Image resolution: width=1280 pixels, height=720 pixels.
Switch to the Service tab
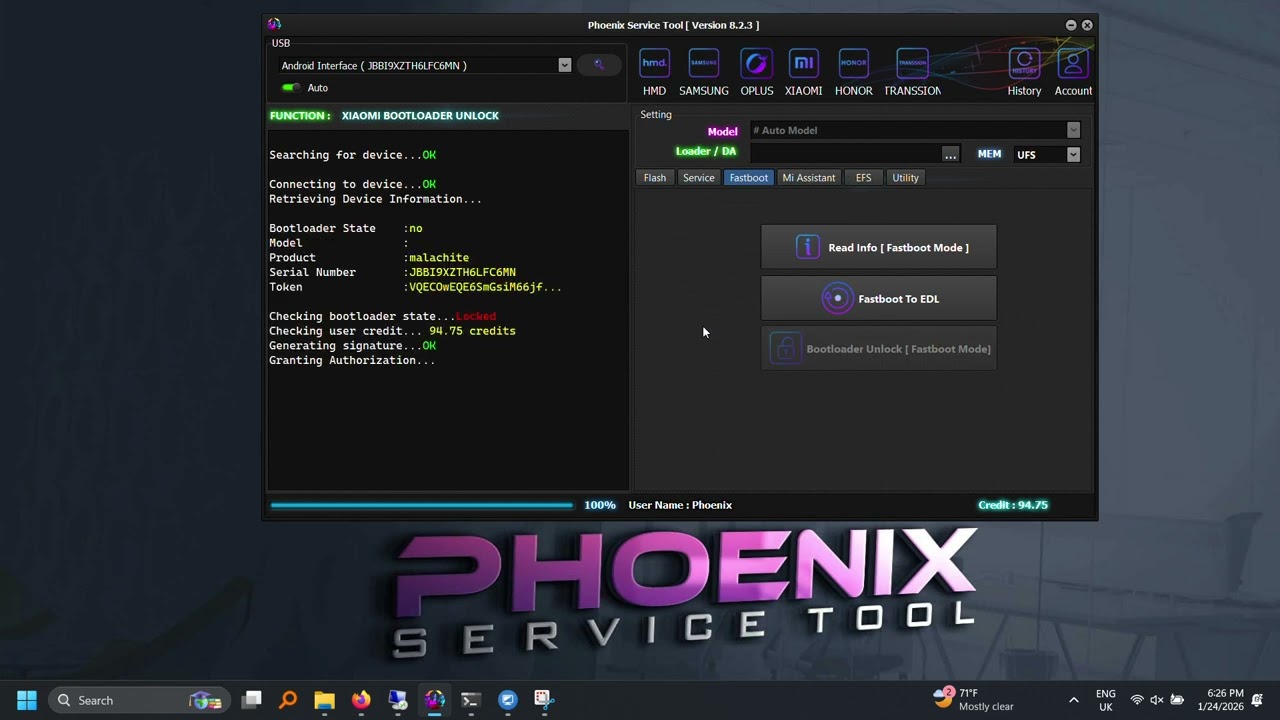coord(699,178)
